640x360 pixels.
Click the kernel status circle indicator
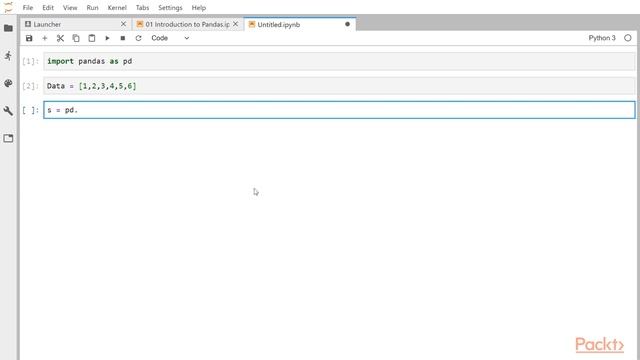(628, 38)
